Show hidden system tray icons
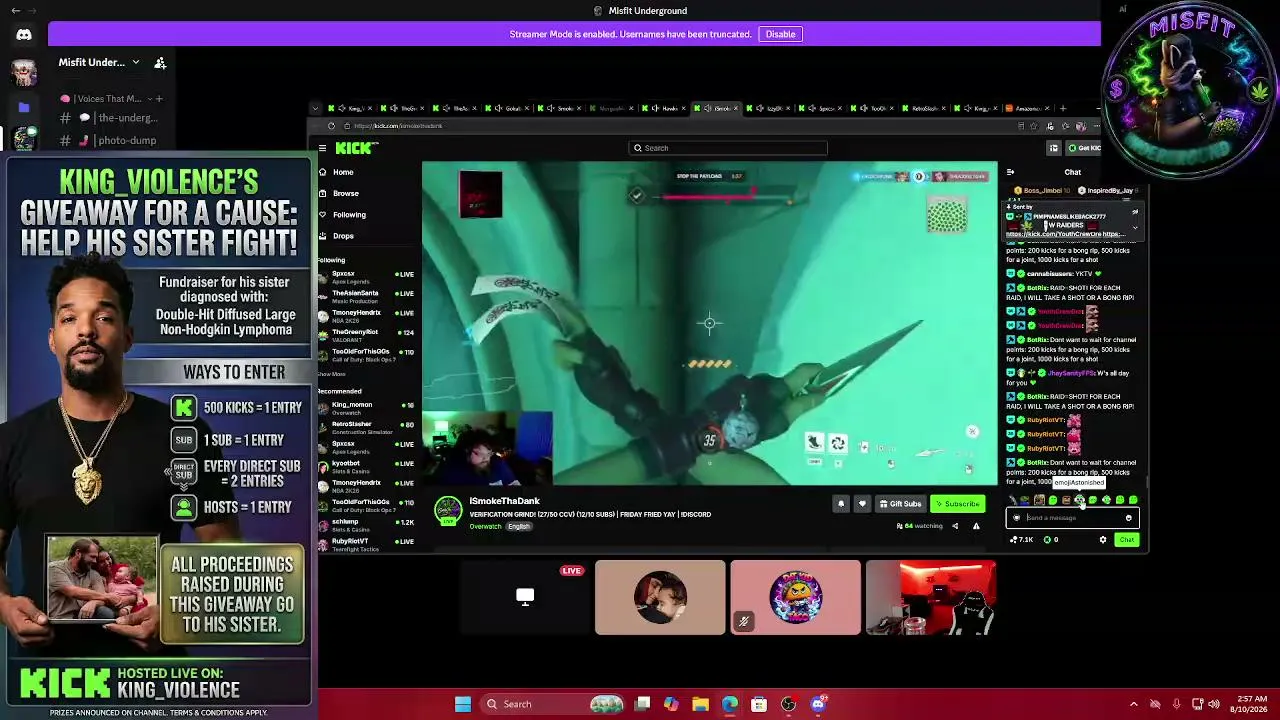This screenshot has height=720, width=1280. coord(1134,704)
